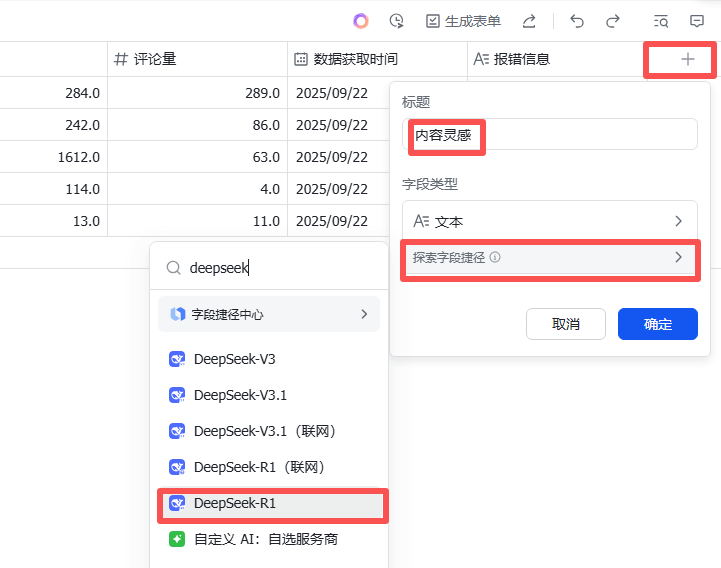The image size is (721, 568).
Task: Click the 取消 button
Action: pyautogui.click(x=566, y=324)
